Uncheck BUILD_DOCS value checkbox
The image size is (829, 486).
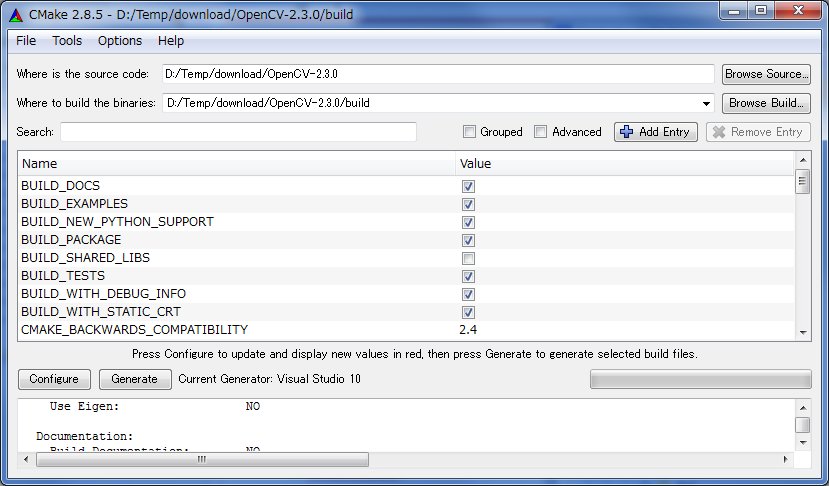(x=468, y=186)
